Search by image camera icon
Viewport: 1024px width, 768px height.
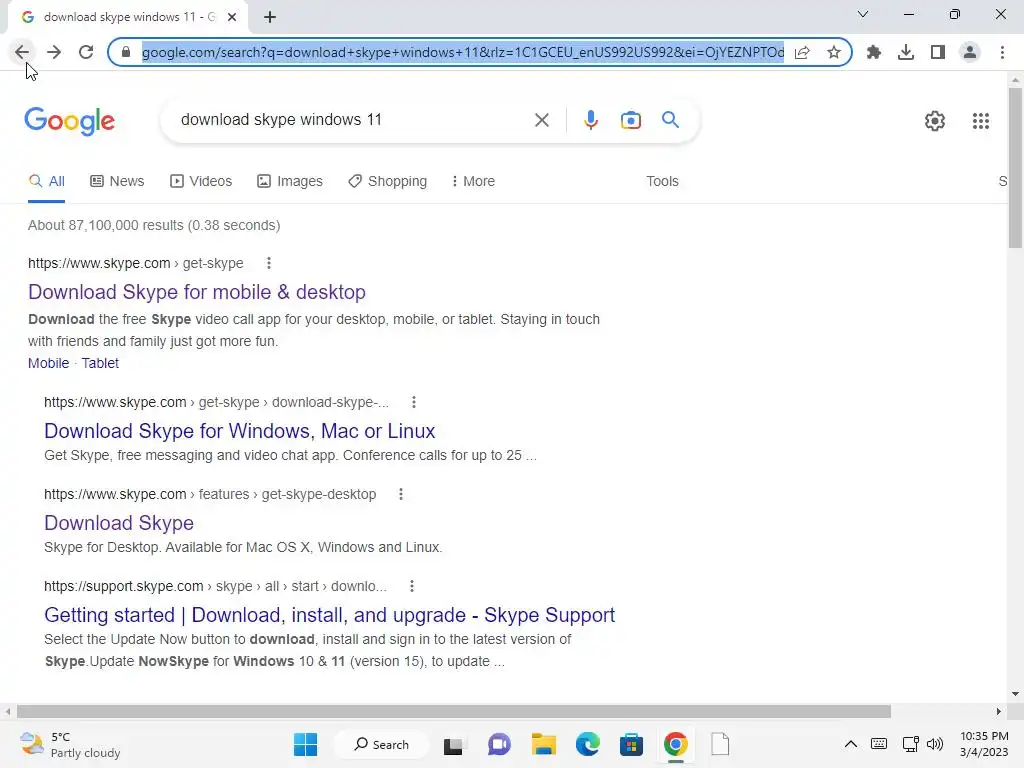point(630,120)
